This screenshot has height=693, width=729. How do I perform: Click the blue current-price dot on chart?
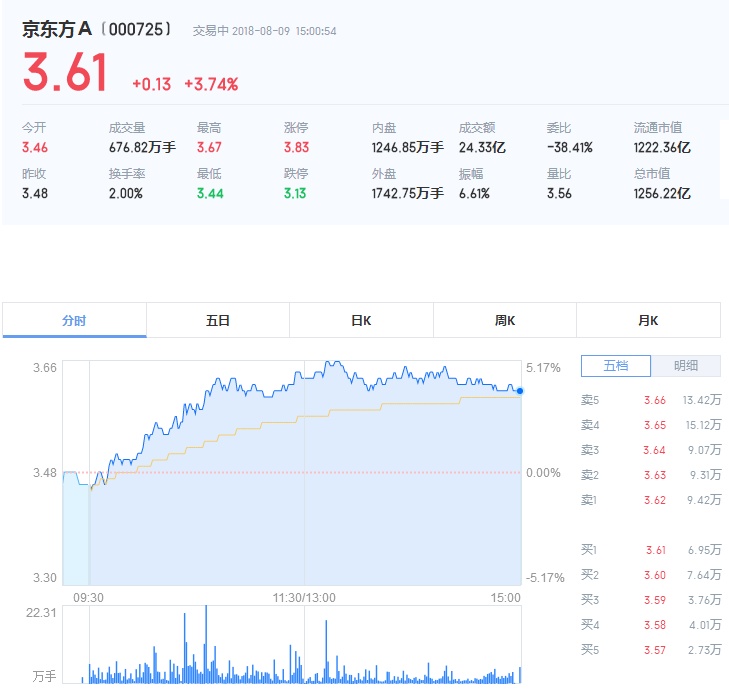tap(520, 391)
